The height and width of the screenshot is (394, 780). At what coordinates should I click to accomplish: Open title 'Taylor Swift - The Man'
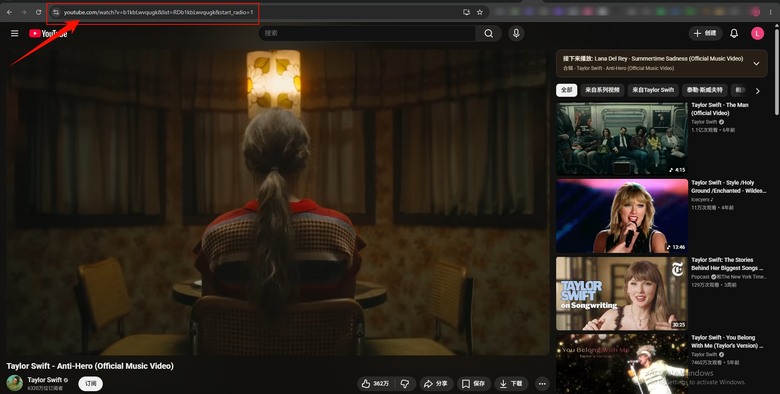(719, 109)
